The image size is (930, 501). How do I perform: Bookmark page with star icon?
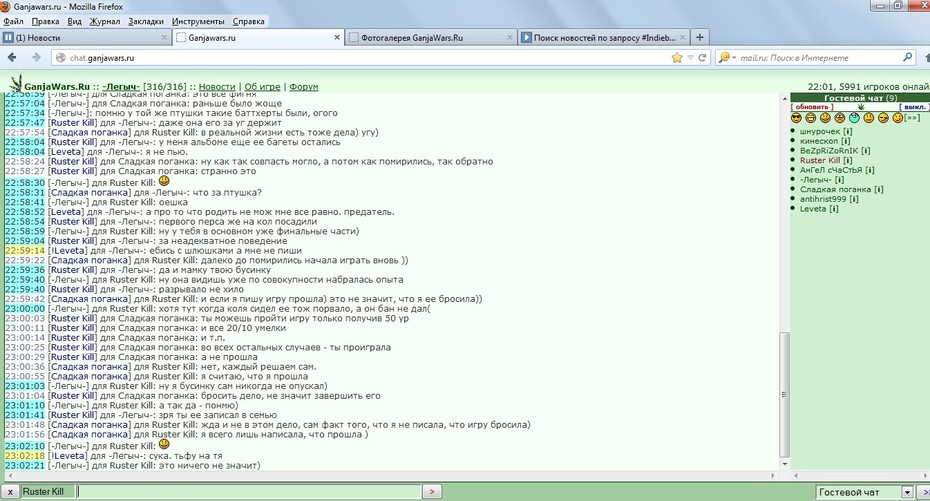click(x=677, y=58)
